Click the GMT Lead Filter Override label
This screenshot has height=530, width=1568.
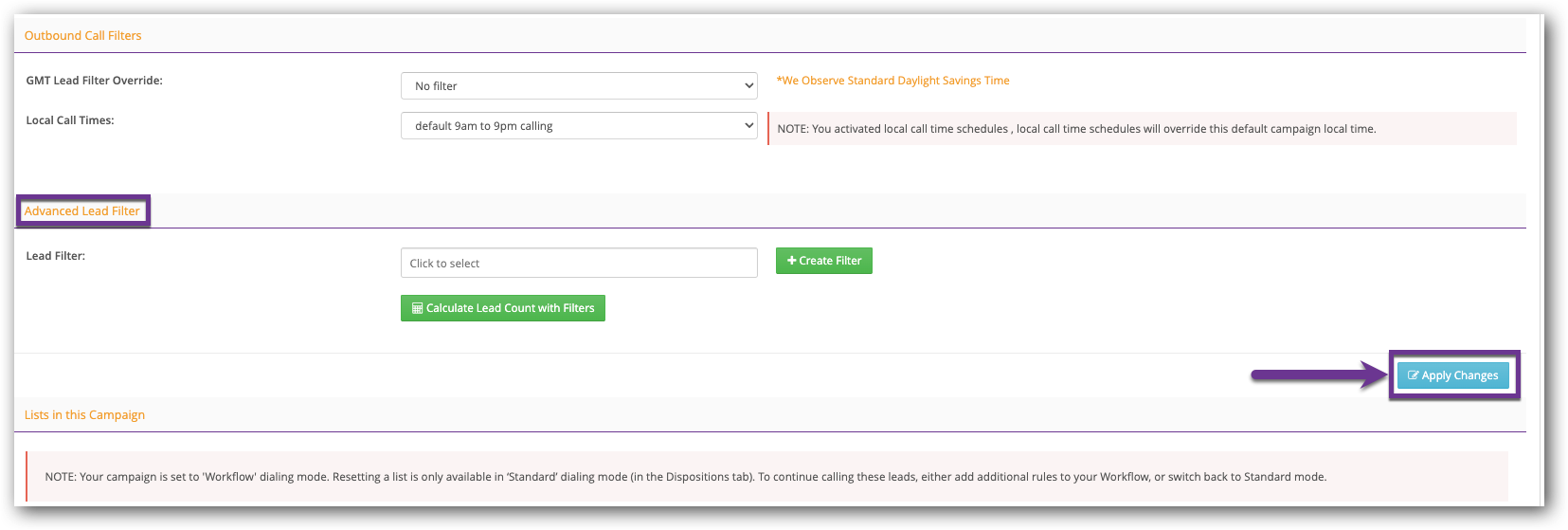coord(94,81)
